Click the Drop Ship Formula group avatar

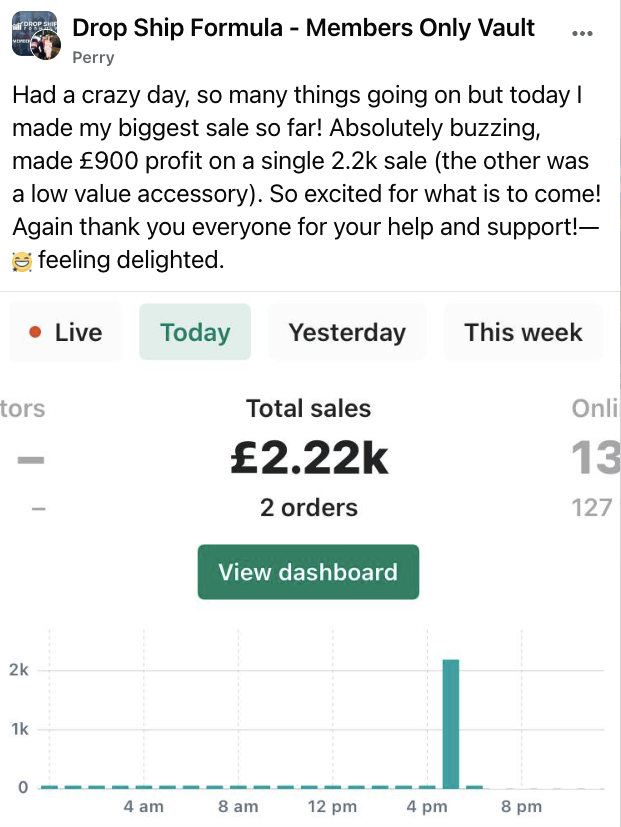(x=34, y=34)
